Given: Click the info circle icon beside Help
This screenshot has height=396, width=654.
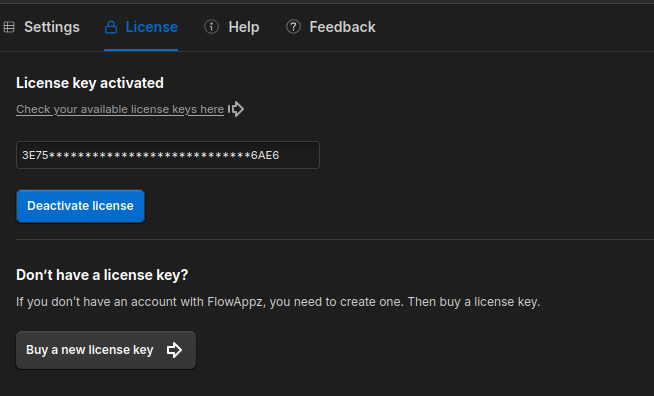Looking at the screenshot, I should [211, 27].
